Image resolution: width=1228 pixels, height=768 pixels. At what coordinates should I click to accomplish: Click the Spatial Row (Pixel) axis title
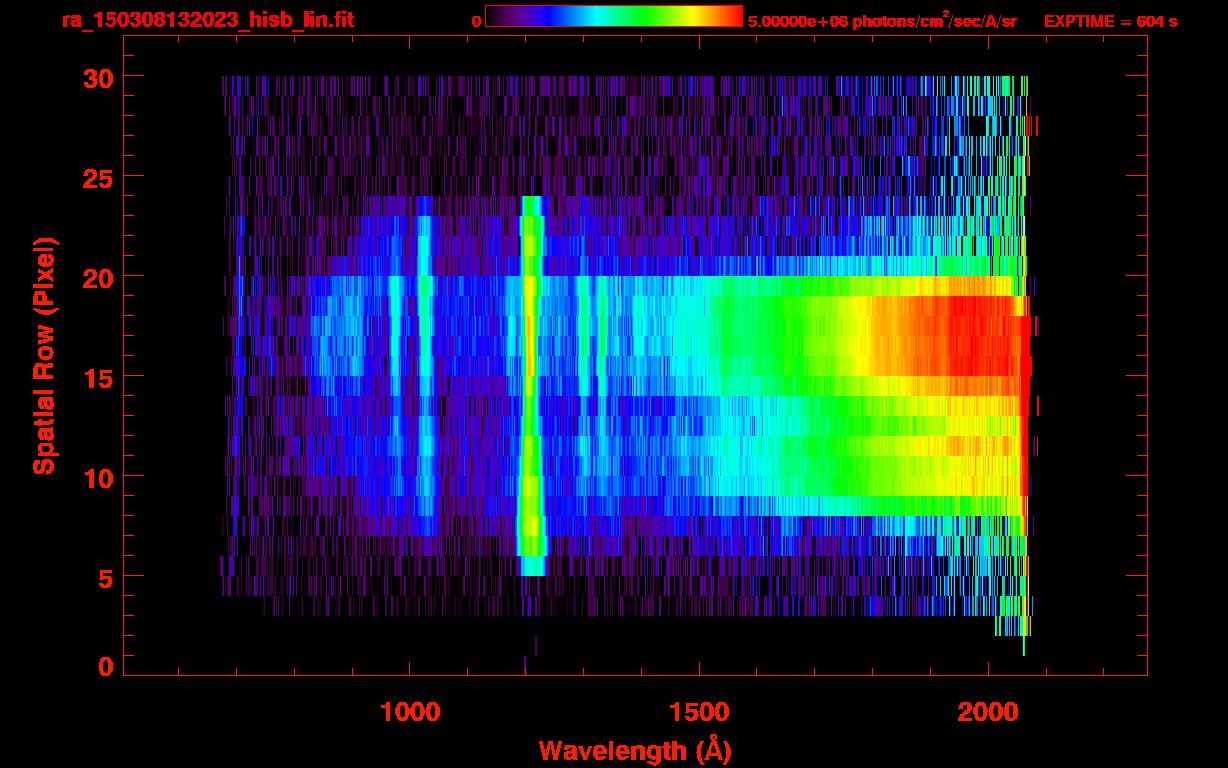(44, 356)
